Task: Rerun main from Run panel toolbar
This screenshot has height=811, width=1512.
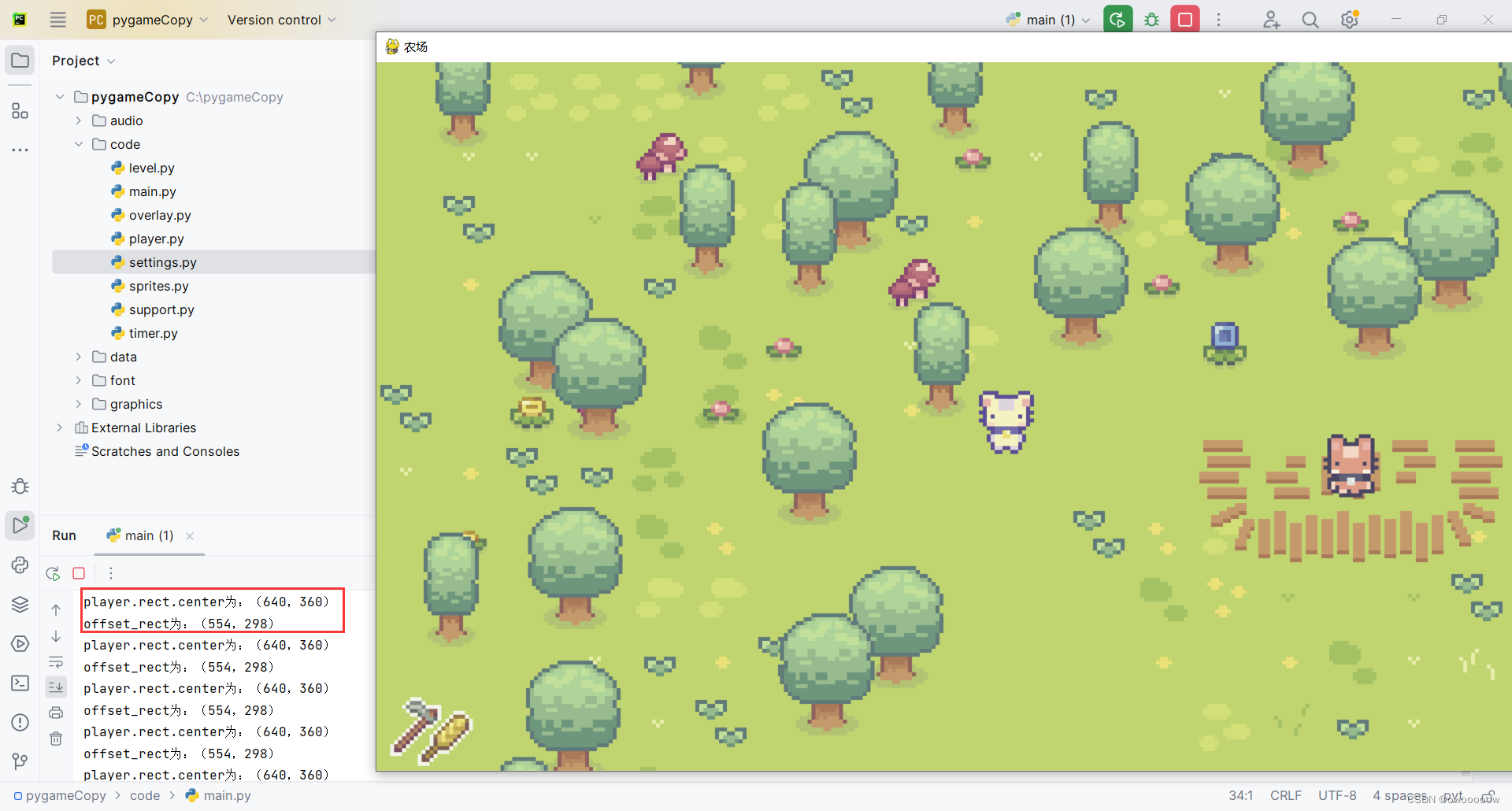Action: tap(54, 573)
